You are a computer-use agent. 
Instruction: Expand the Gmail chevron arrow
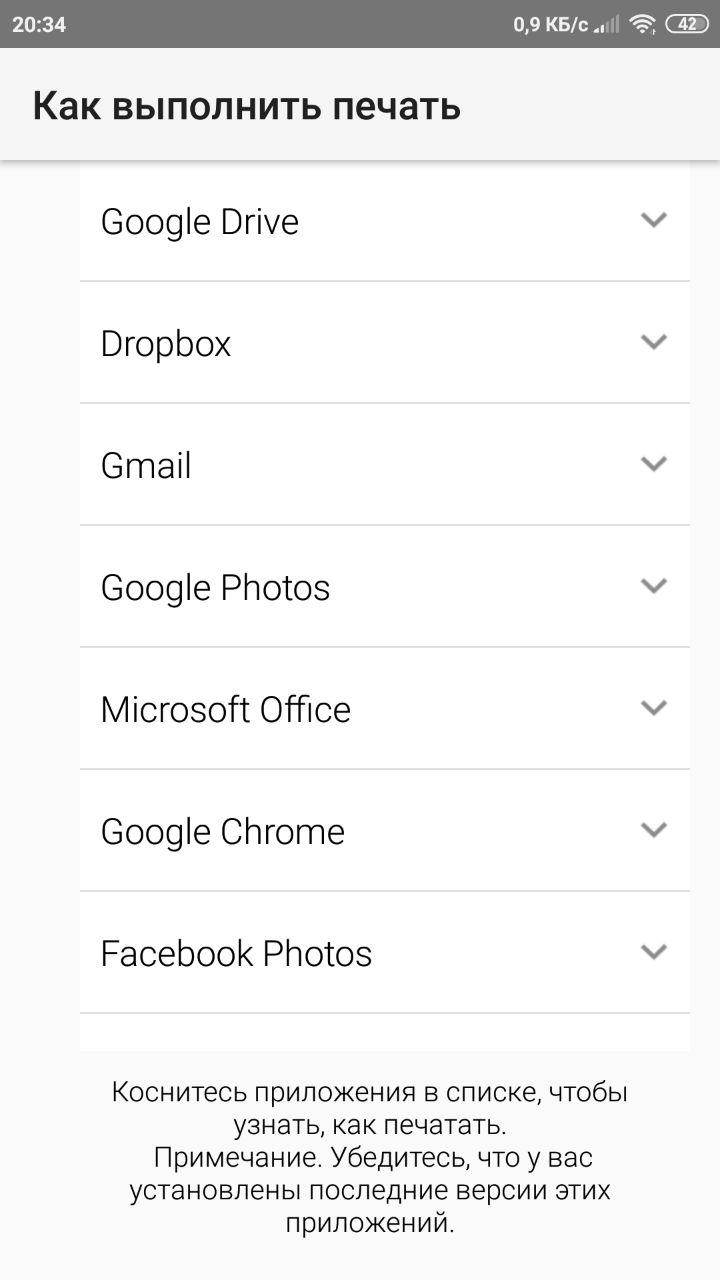(x=654, y=464)
